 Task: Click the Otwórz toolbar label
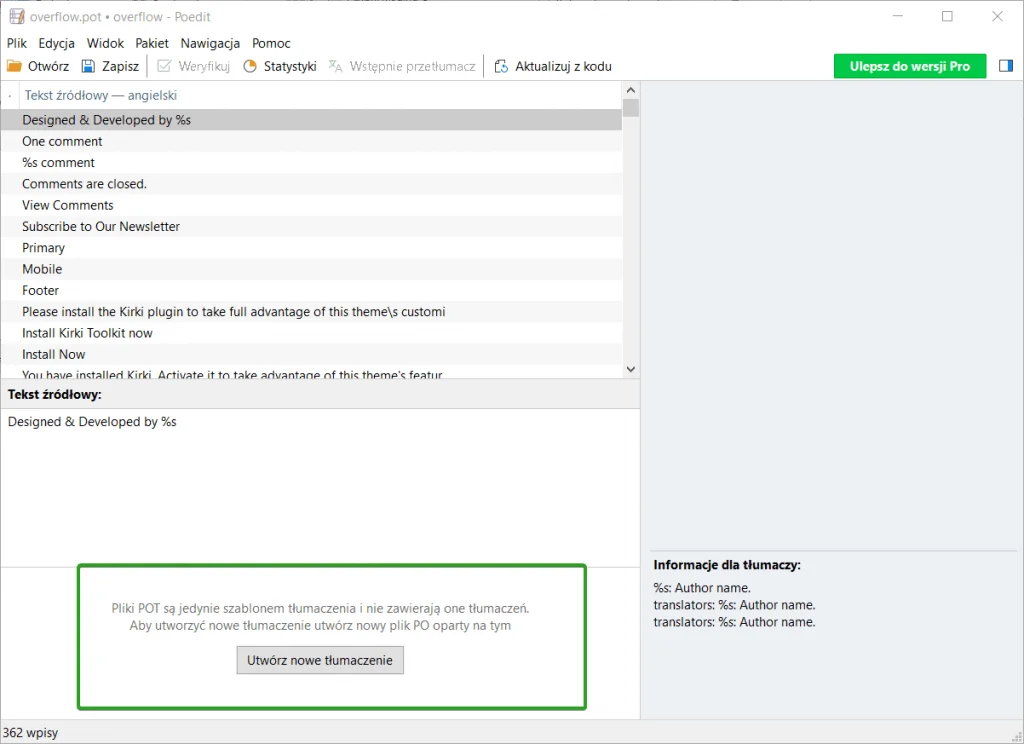pyautogui.click(x=48, y=66)
